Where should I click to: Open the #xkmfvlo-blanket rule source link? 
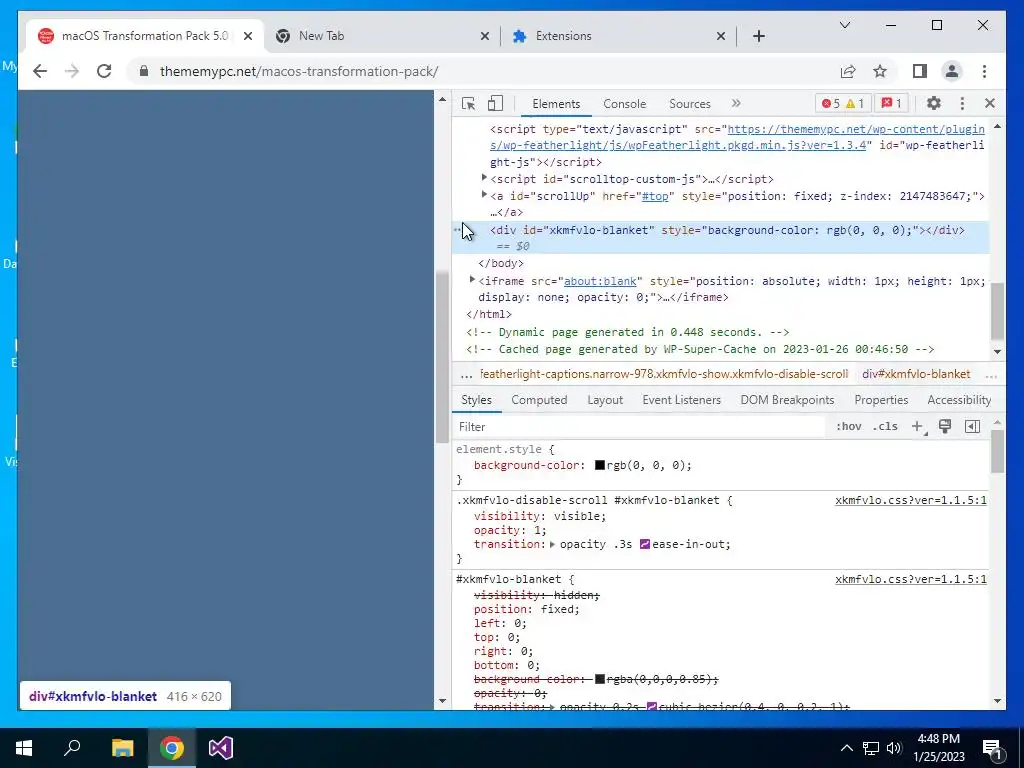click(x=910, y=579)
